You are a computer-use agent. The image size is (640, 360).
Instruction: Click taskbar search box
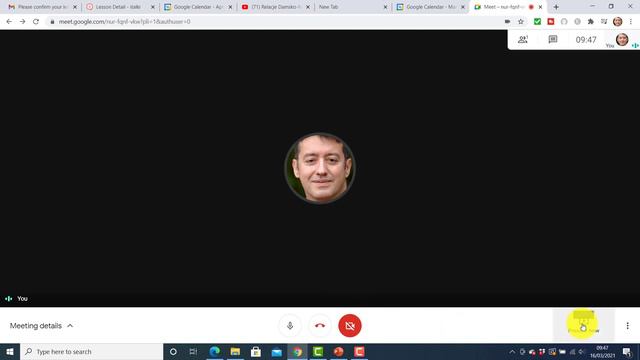click(91, 351)
